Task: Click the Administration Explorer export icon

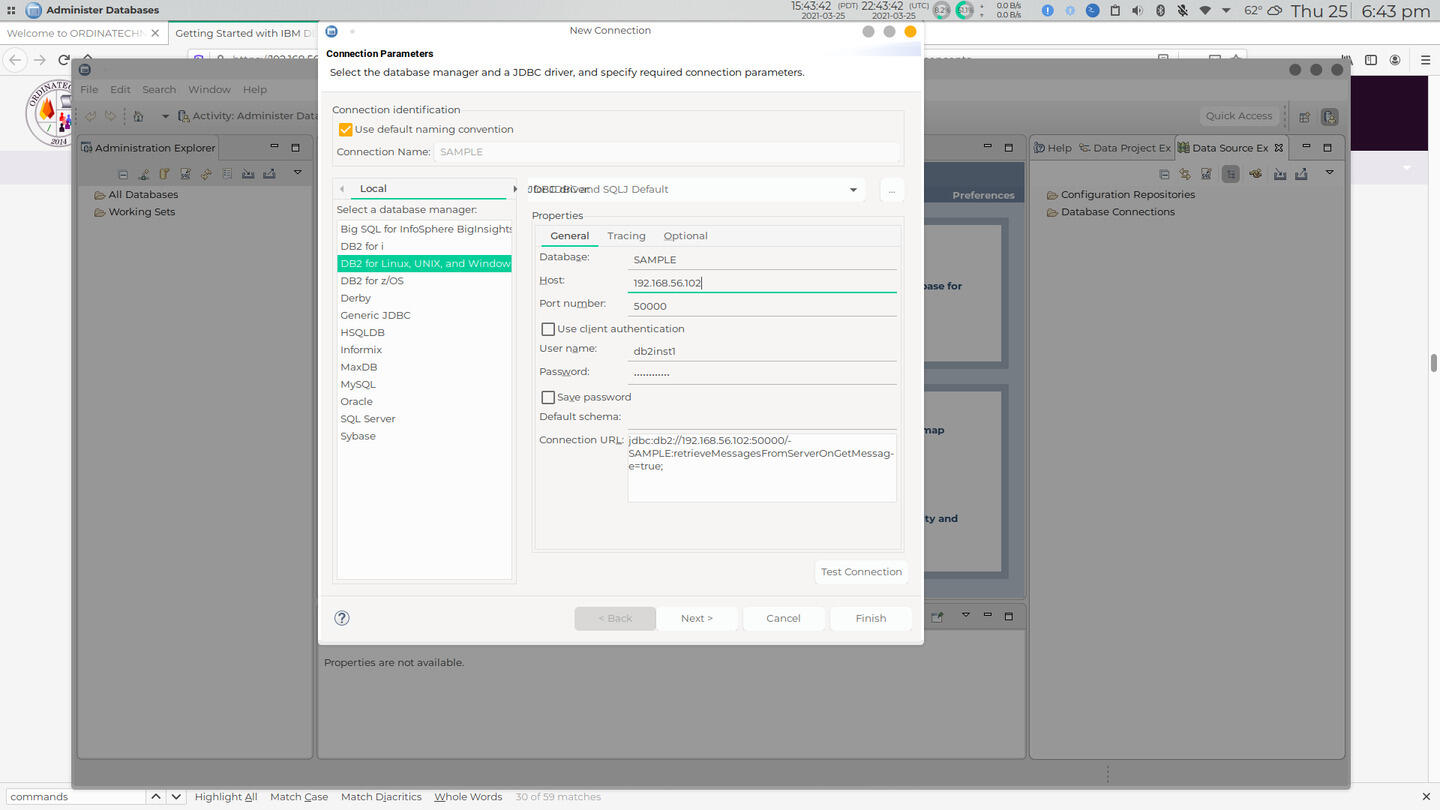Action: [x=269, y=174]
